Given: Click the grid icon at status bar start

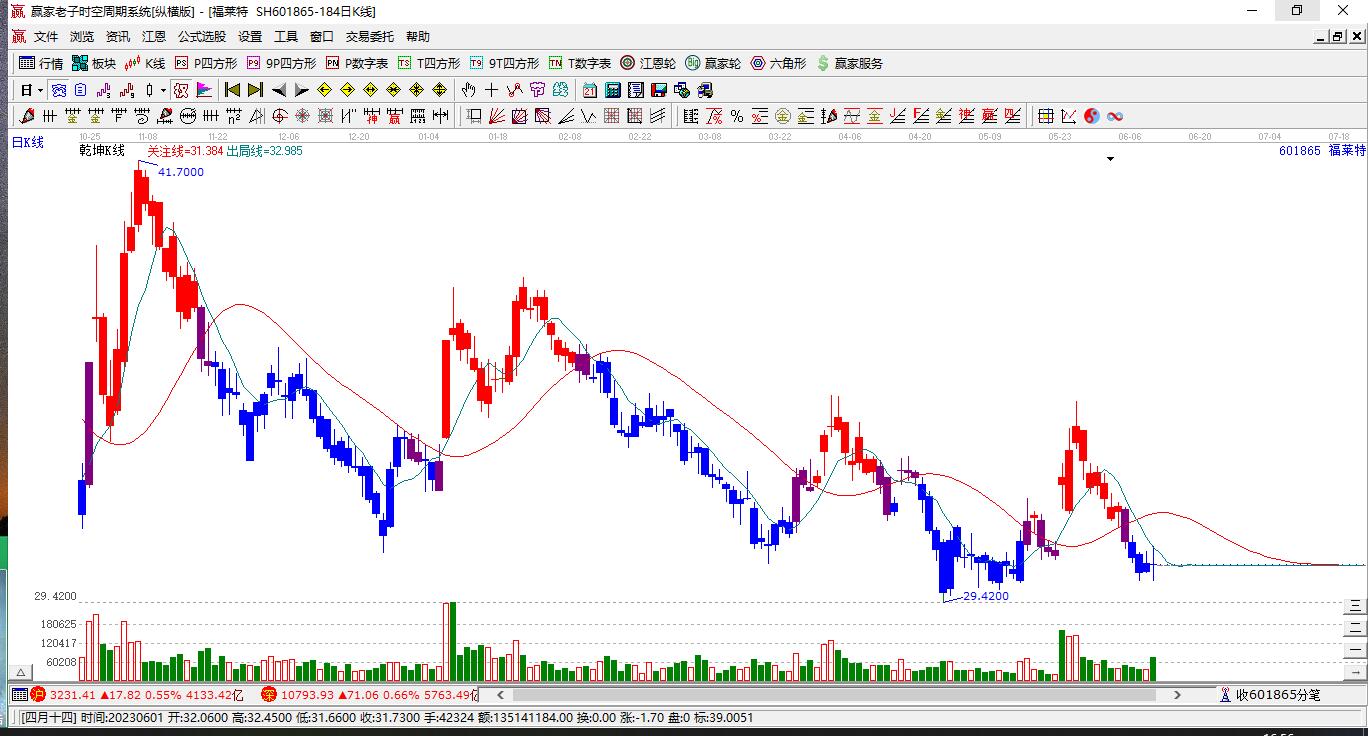Looking at the screenshot, I should pos(19,694).
